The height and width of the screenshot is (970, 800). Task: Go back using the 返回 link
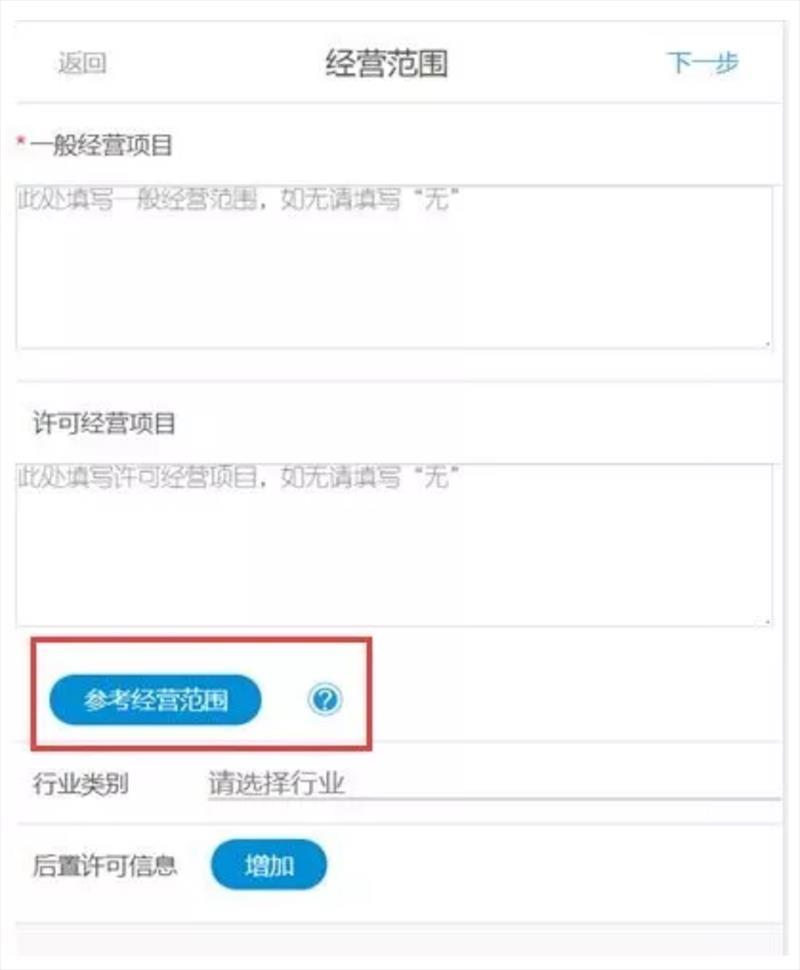pyautogui.click(x=82, y=63)
